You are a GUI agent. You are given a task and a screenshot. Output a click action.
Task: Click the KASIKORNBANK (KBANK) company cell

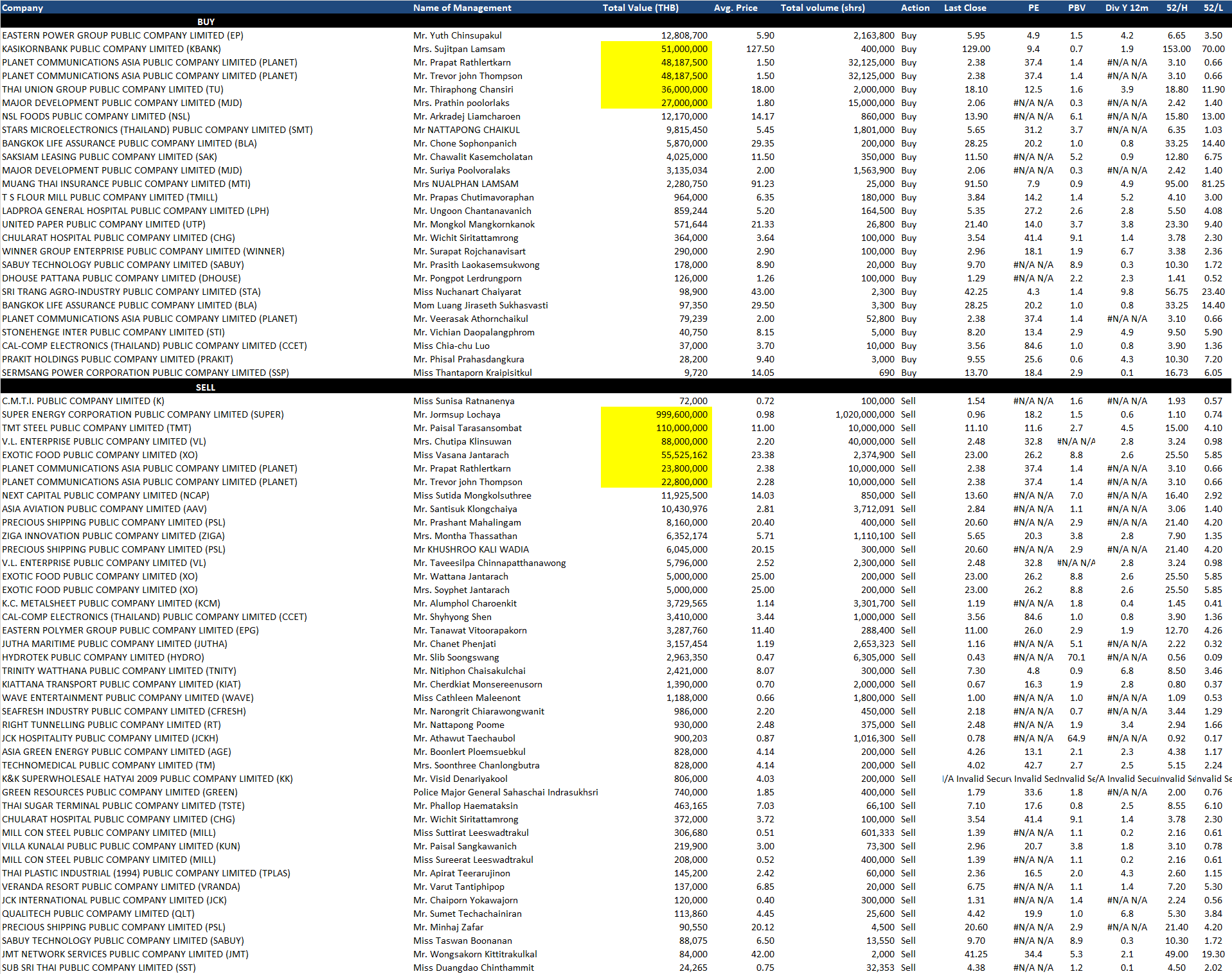pos(111,49)
